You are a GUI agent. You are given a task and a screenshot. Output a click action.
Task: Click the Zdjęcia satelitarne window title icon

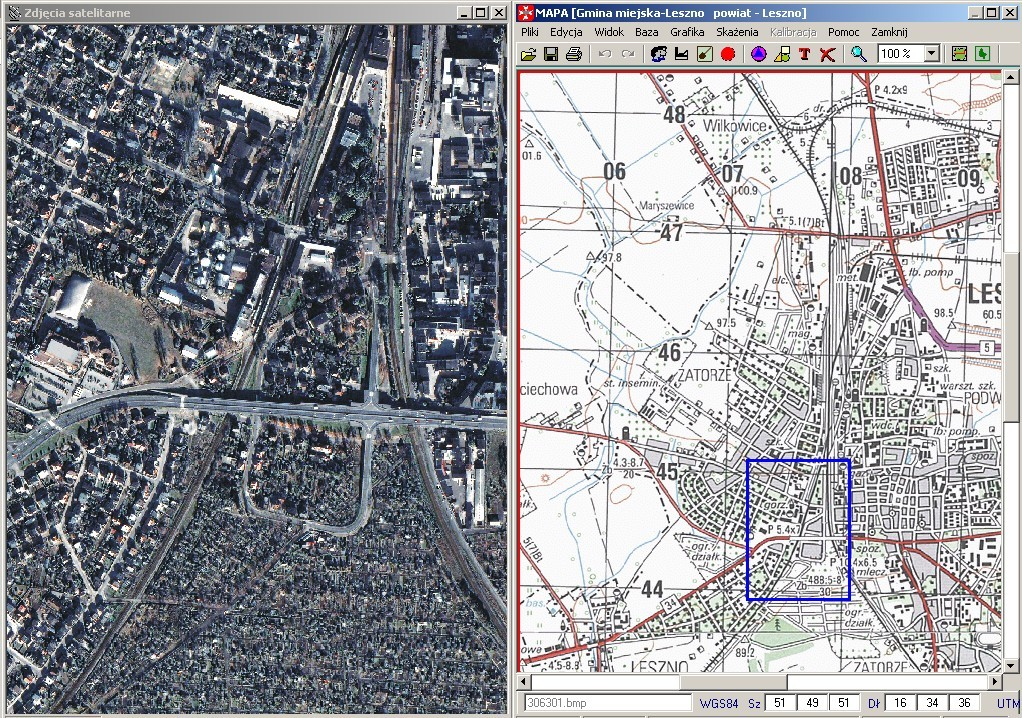pos(14,12)
